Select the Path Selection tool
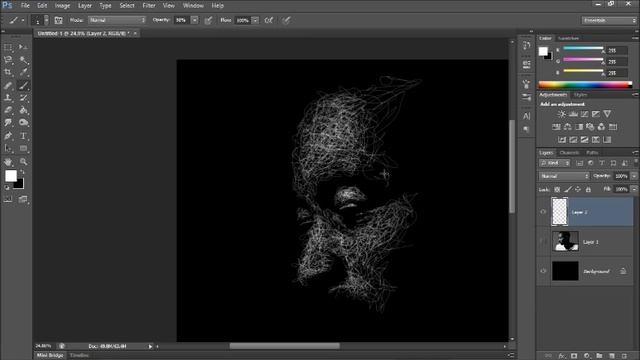The height and width of the screenshot is (360, 640). click(x=8, y=149)
